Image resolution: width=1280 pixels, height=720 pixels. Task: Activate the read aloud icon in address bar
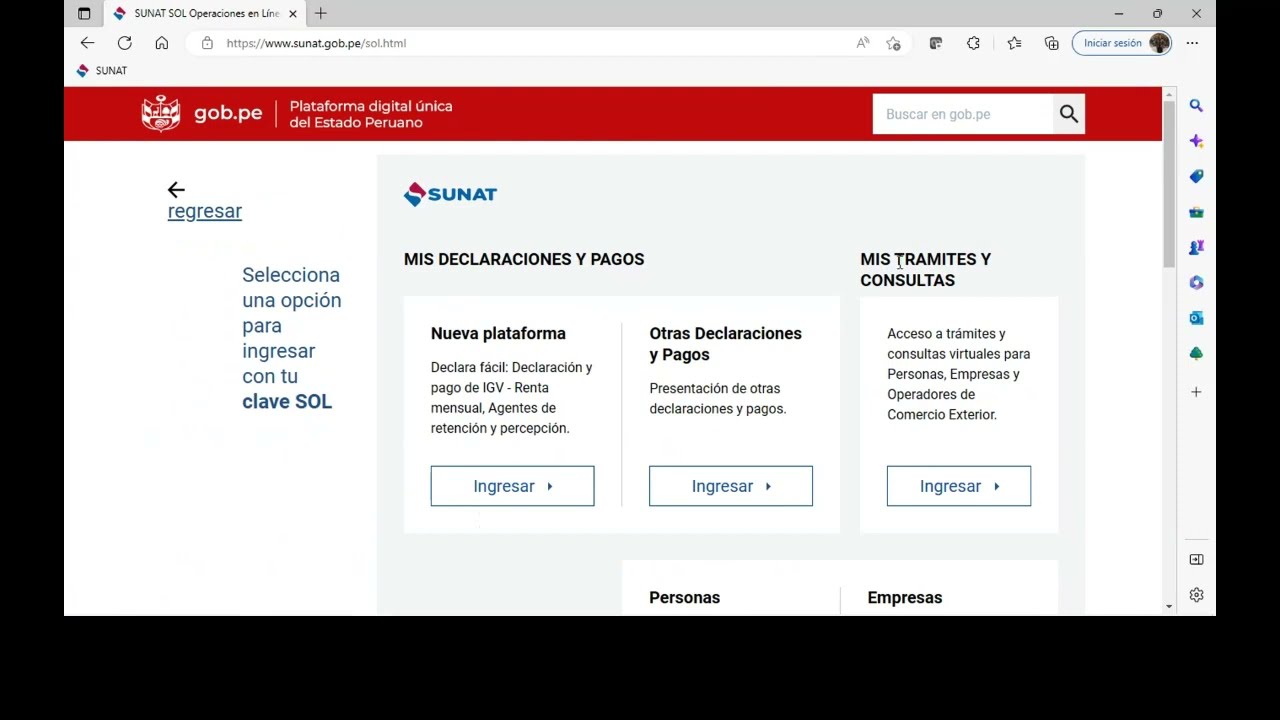[862, 43]
